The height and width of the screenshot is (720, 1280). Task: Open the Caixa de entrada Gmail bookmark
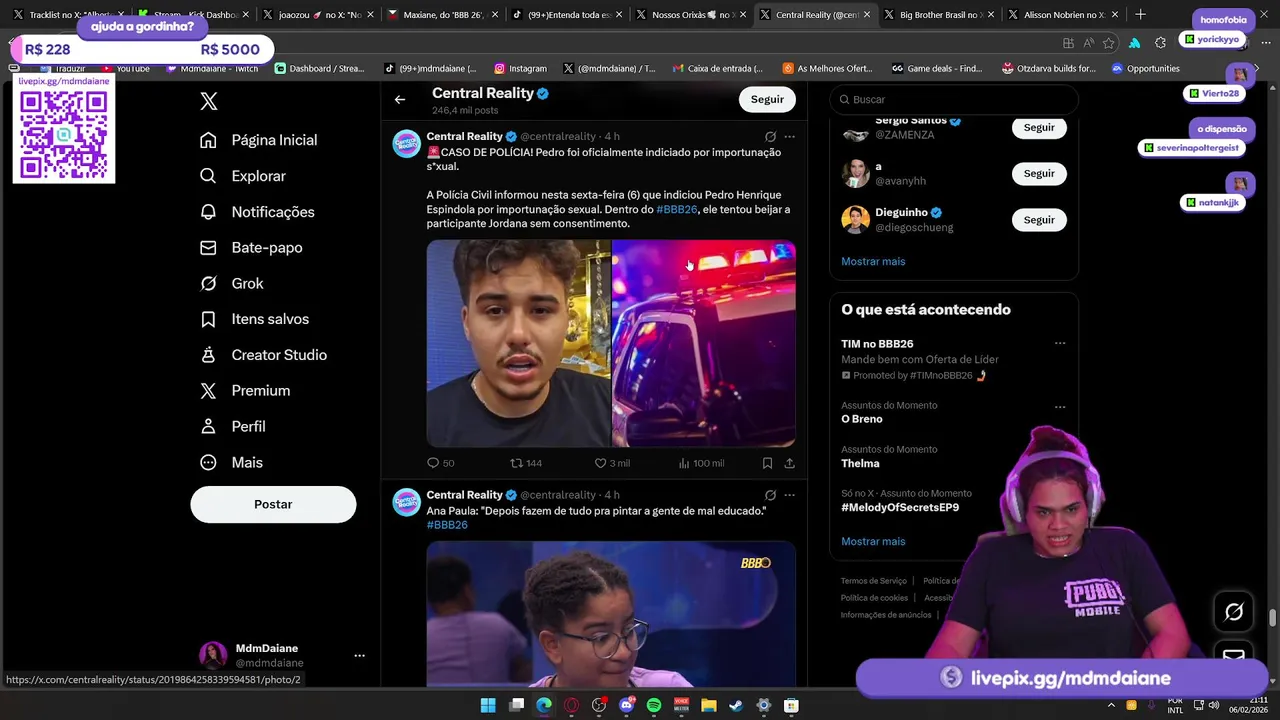point(718,69)
